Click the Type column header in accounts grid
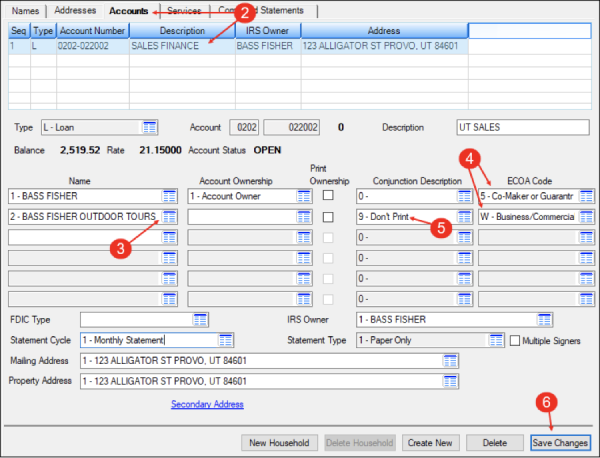 pyautogui.click(x=43, y=31)
